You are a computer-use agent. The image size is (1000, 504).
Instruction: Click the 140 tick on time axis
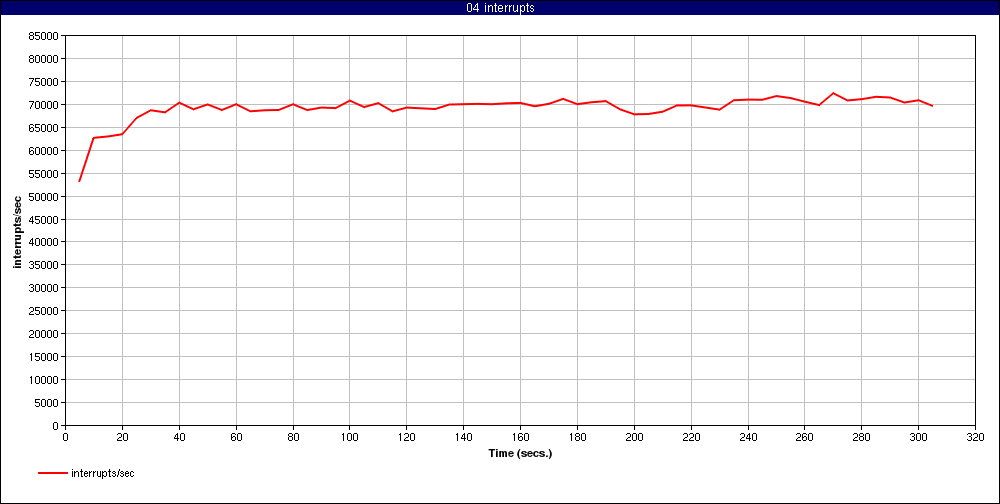tap(464, 437)
